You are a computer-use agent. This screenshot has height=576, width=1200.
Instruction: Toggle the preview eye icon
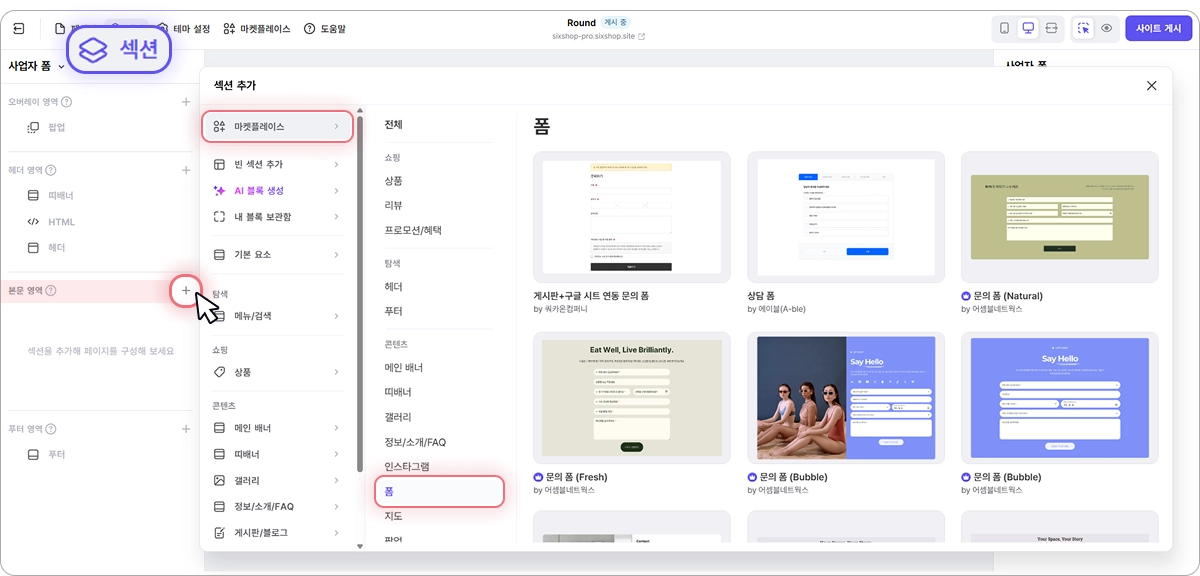[x=1107, y=29]
